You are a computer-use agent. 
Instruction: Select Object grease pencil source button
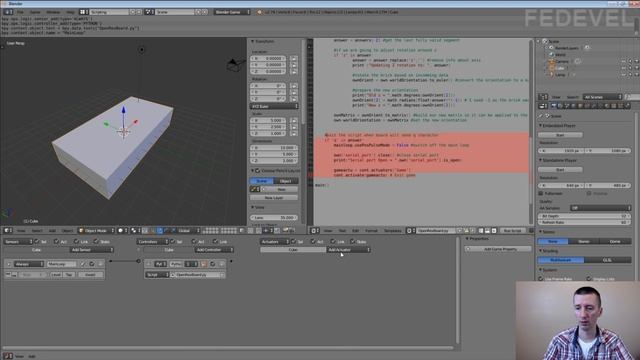[x=286, y=181]
